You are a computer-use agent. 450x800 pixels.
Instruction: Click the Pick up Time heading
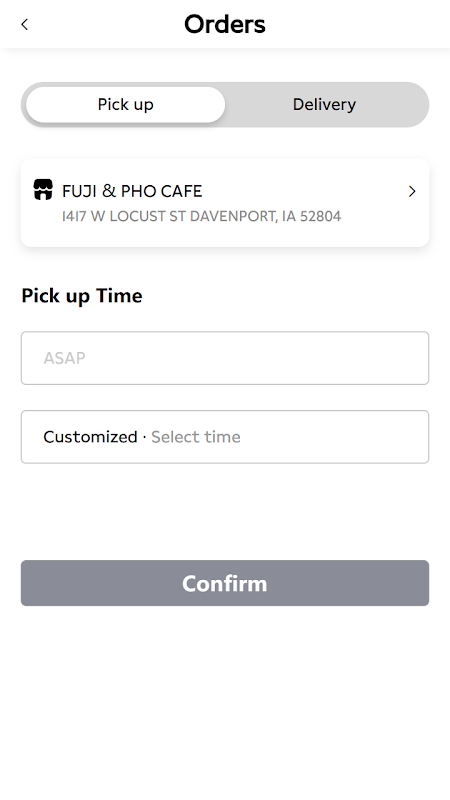pos(82,296)
